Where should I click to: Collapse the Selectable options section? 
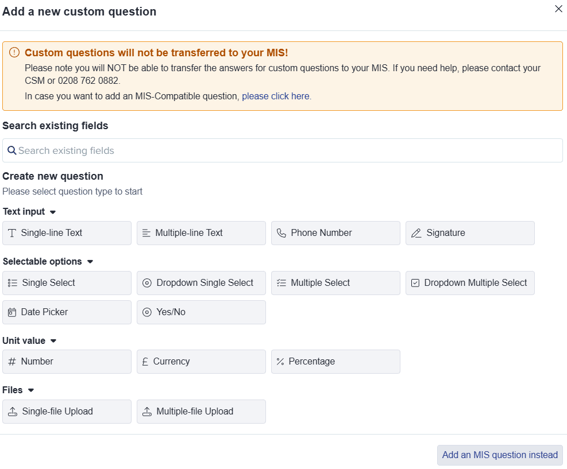[90, 262]
